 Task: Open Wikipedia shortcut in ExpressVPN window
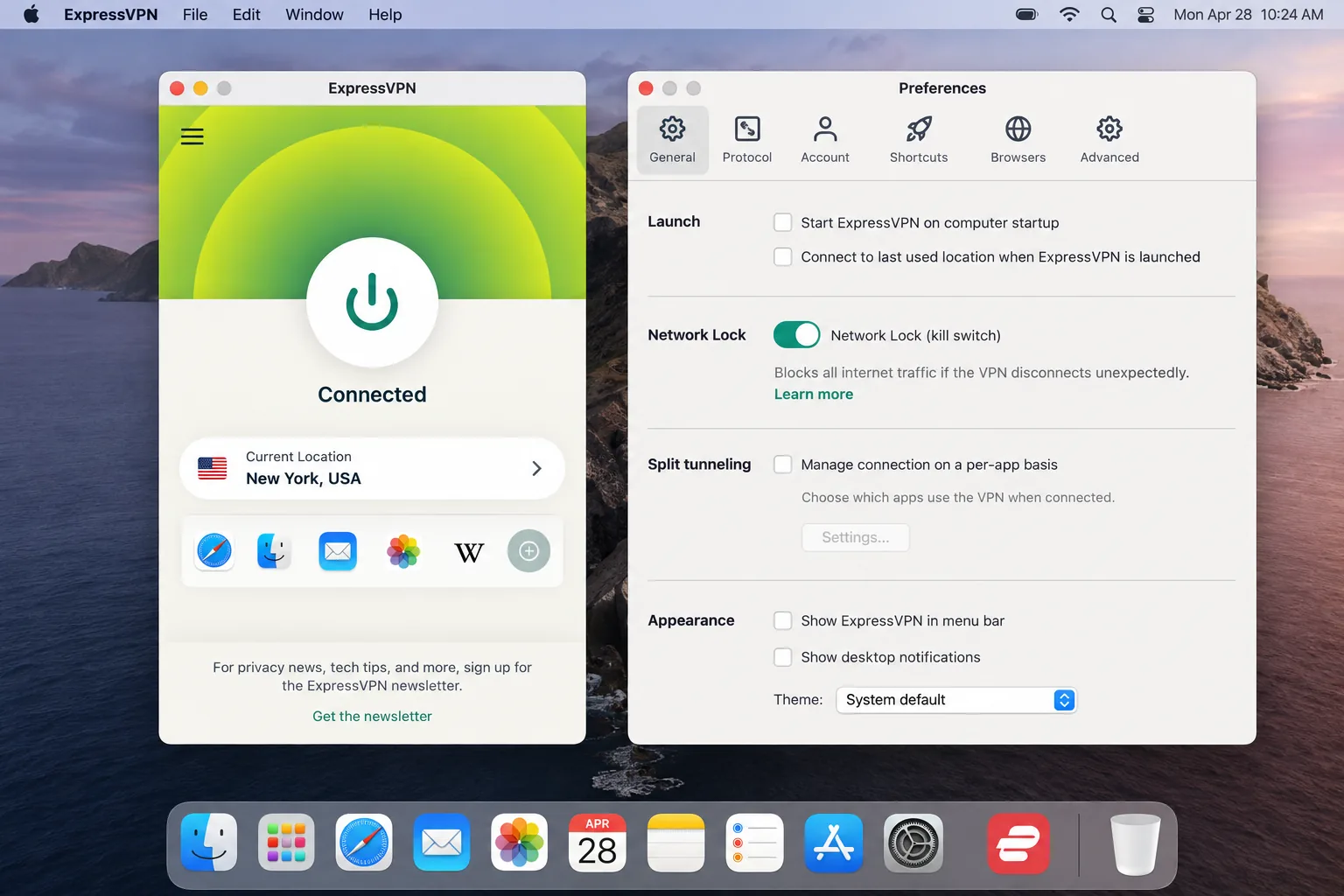[469, 552]
